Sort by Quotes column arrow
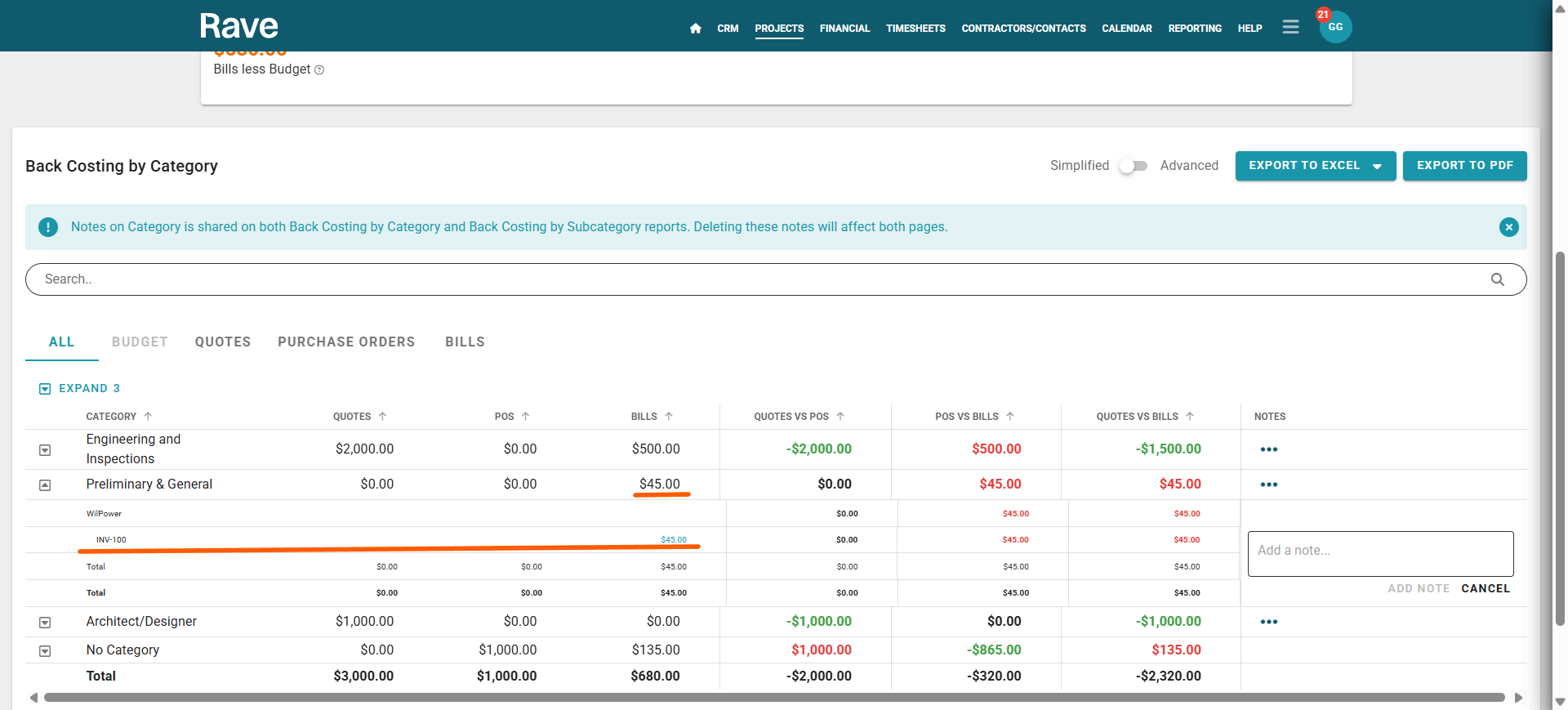The image size is (1568, 710). coord(382,417)
